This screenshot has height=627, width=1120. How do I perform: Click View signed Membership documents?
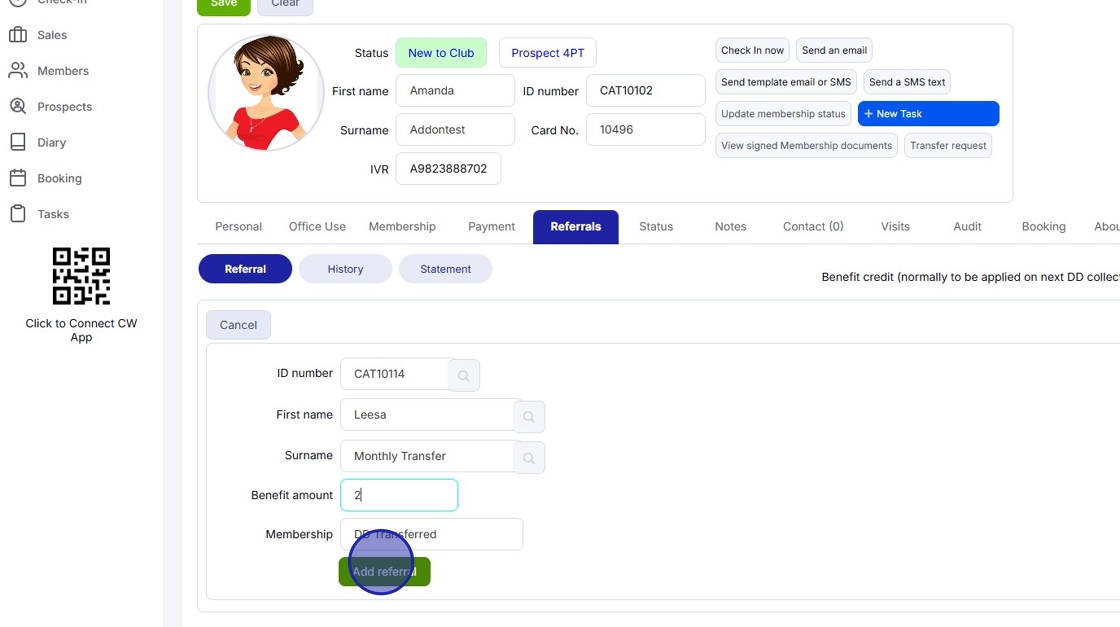[806, 146]
